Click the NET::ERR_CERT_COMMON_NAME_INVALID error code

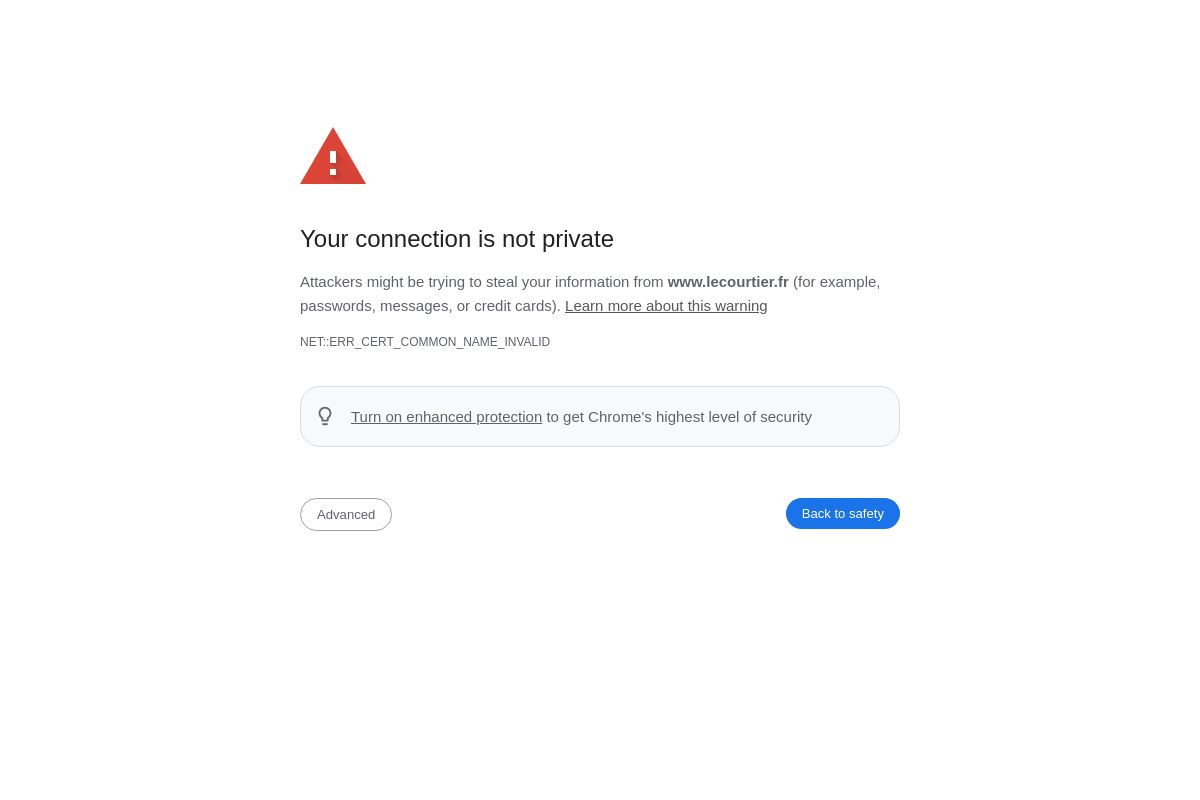(x=425, y=342)
